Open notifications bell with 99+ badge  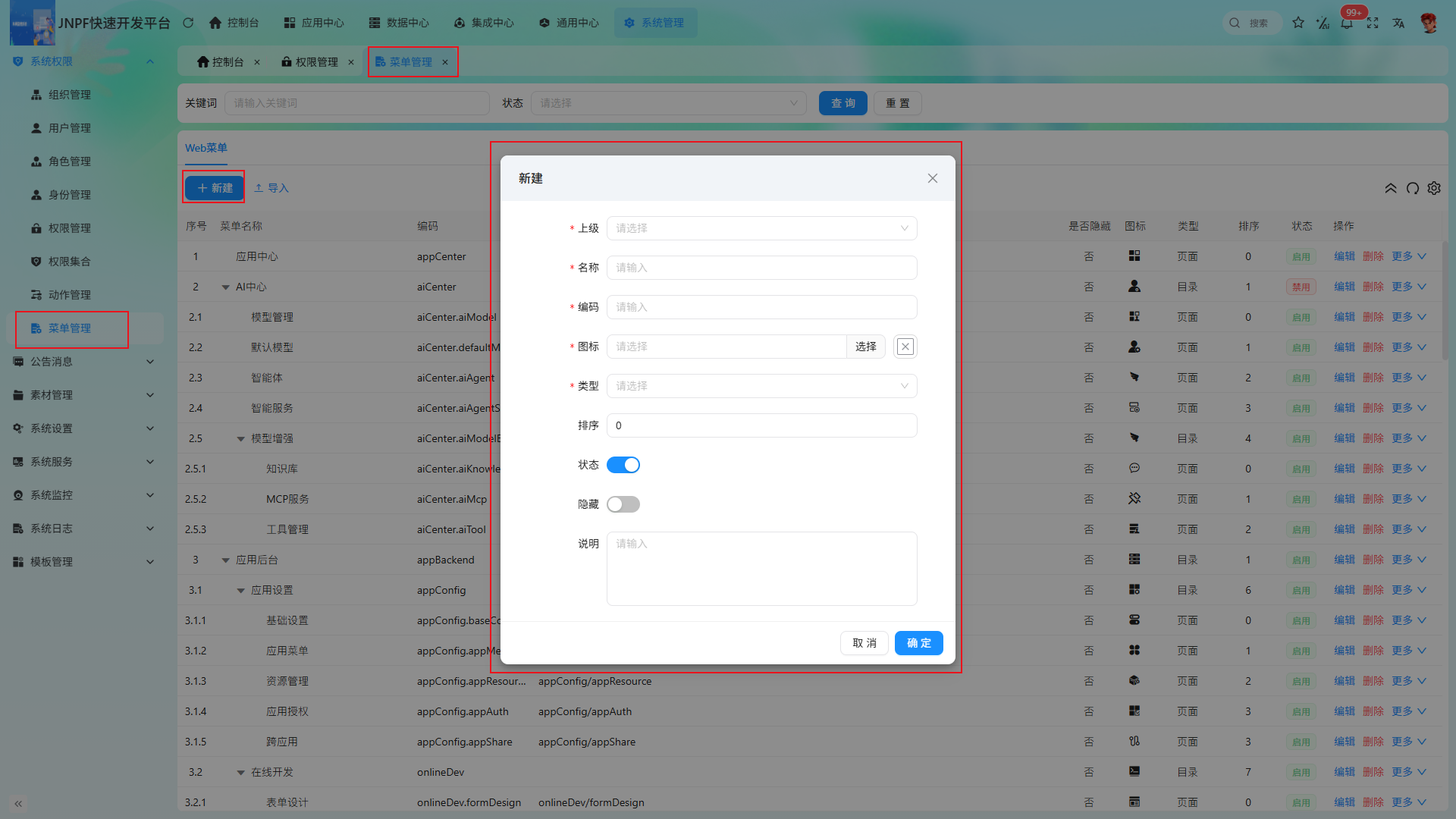(x=1347, y=23)
